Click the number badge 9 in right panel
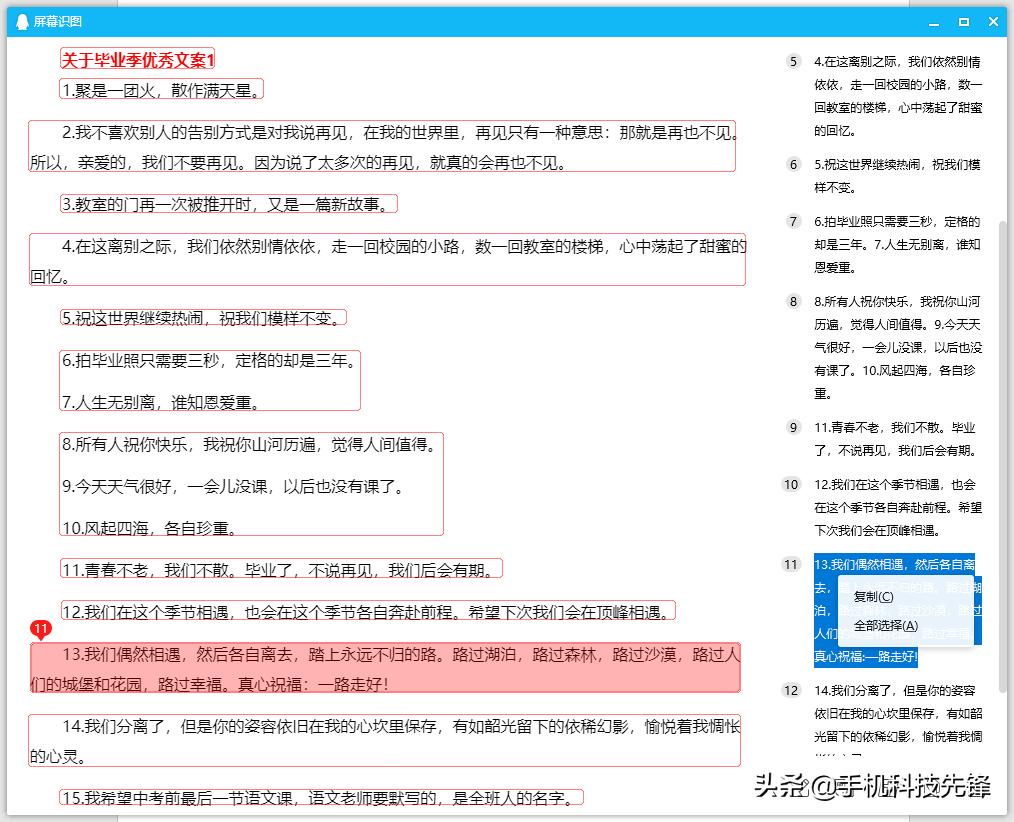Screen dimensions: 1014x822 [x=791, y=427]
